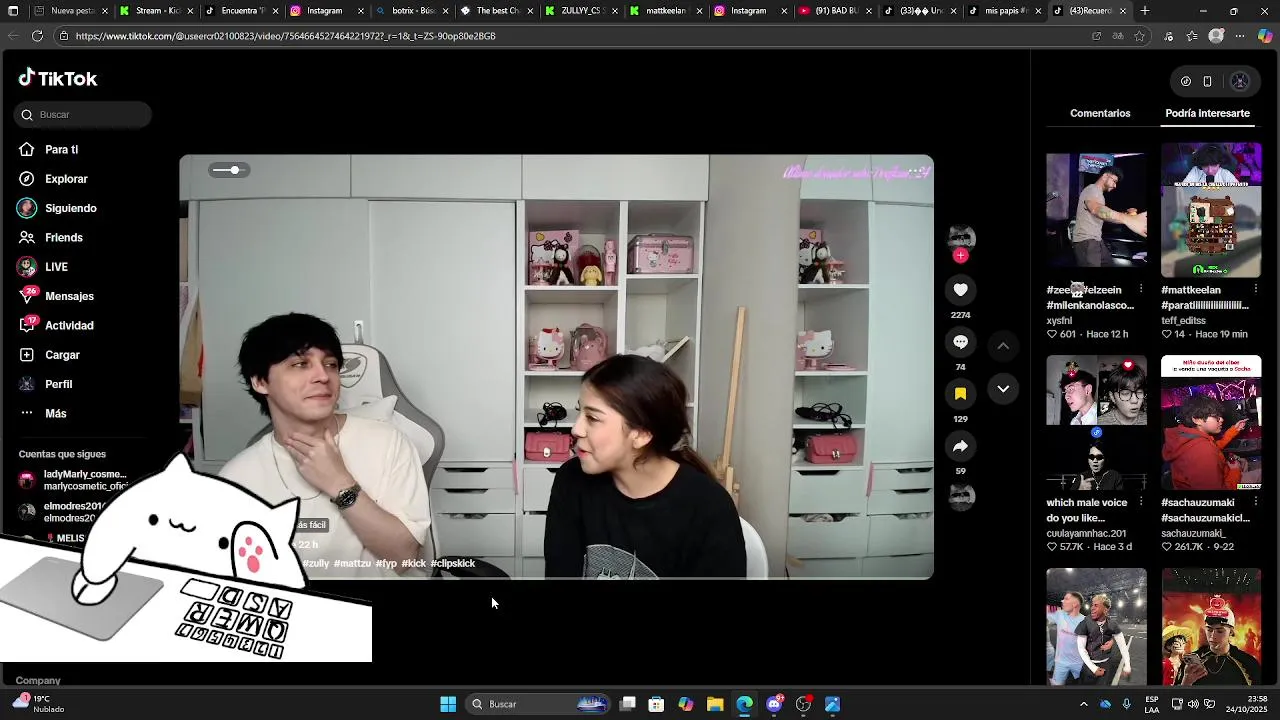Click the xysfnl author name

pos(1059,321)
